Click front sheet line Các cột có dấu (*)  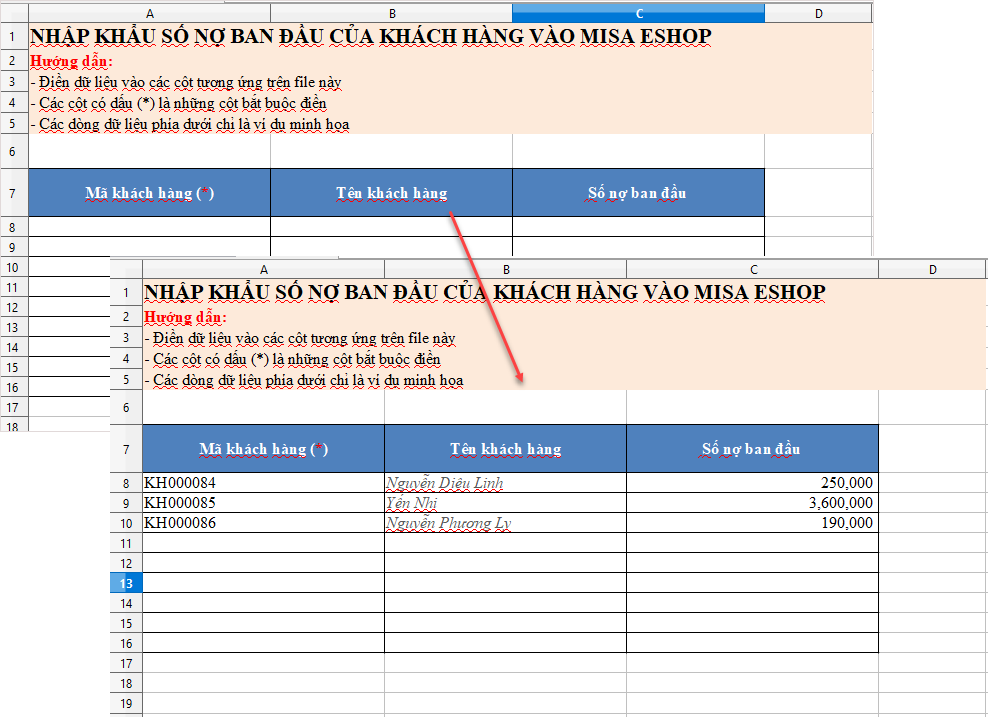[292, 359]
